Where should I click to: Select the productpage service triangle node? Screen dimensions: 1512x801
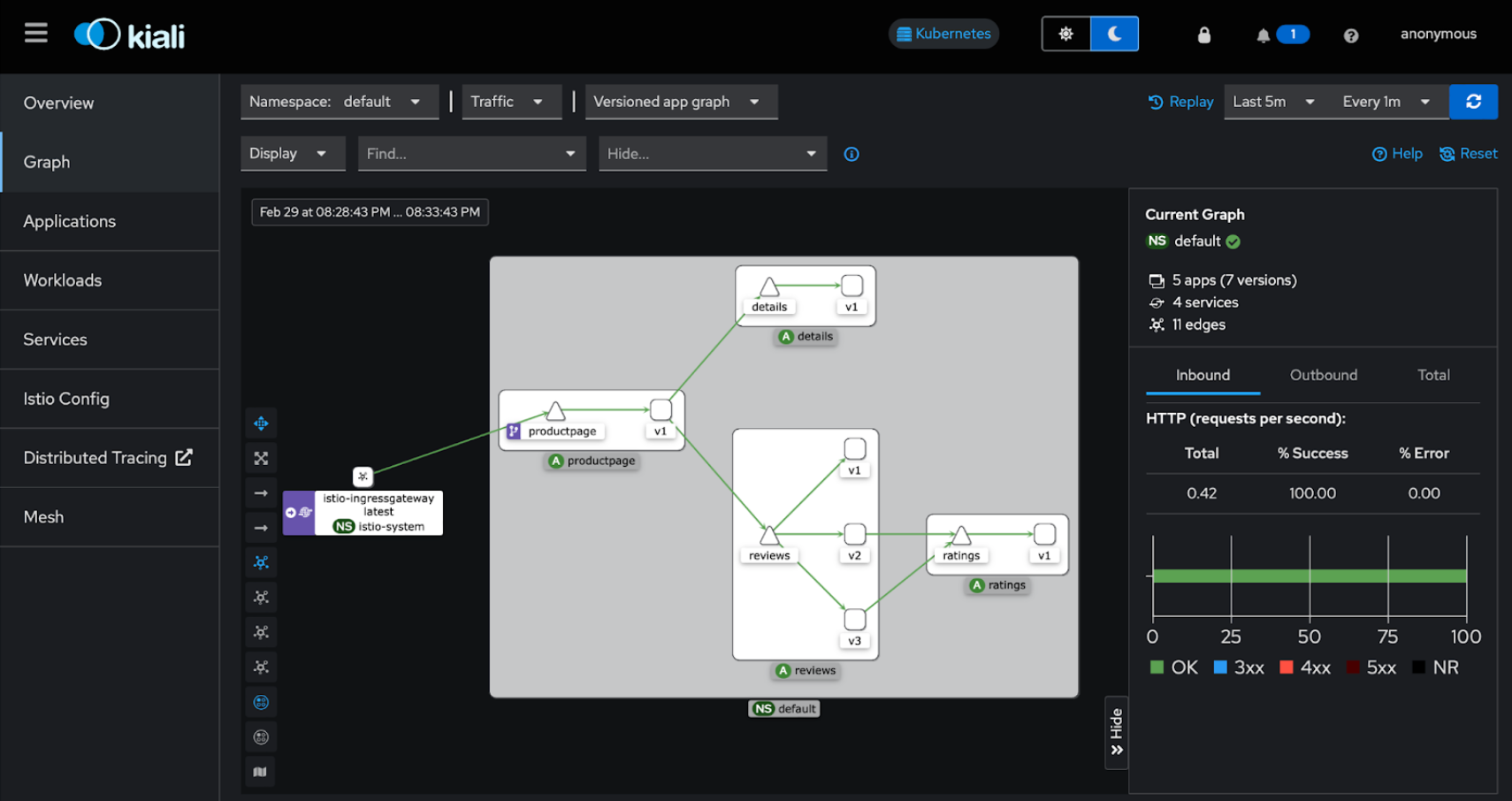click(x=555, y=411)
